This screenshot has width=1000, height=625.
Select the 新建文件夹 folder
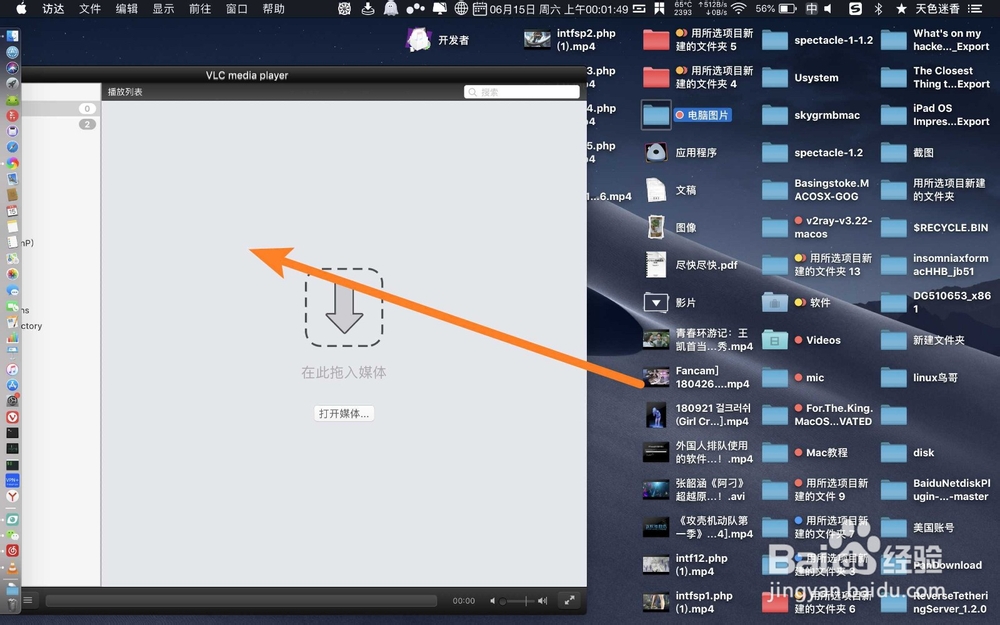[x=923, y=340]
